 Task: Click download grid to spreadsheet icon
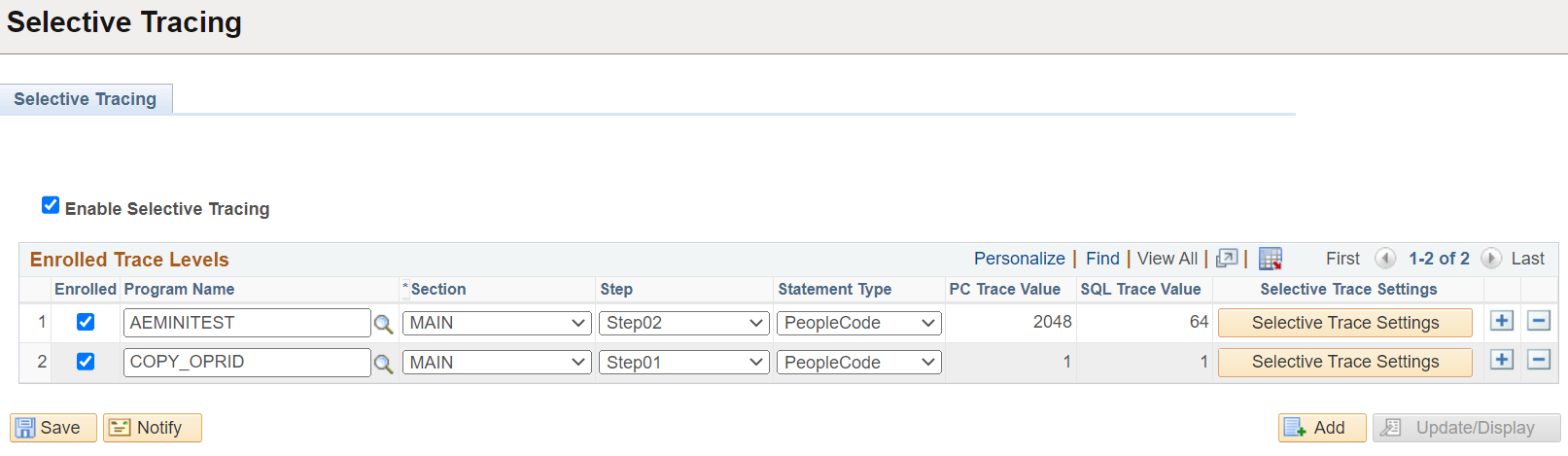[1270, 259]
